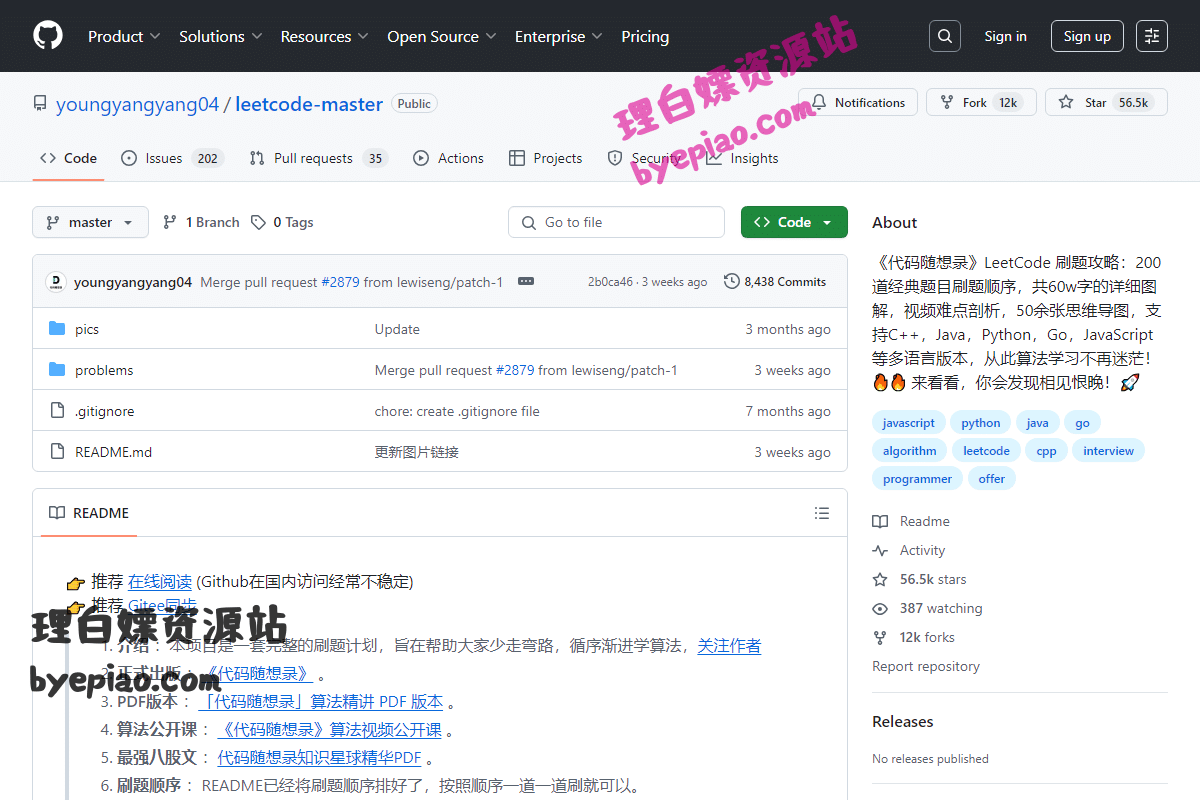Open the Solutions dropdown menu

(x=220, y=36)
